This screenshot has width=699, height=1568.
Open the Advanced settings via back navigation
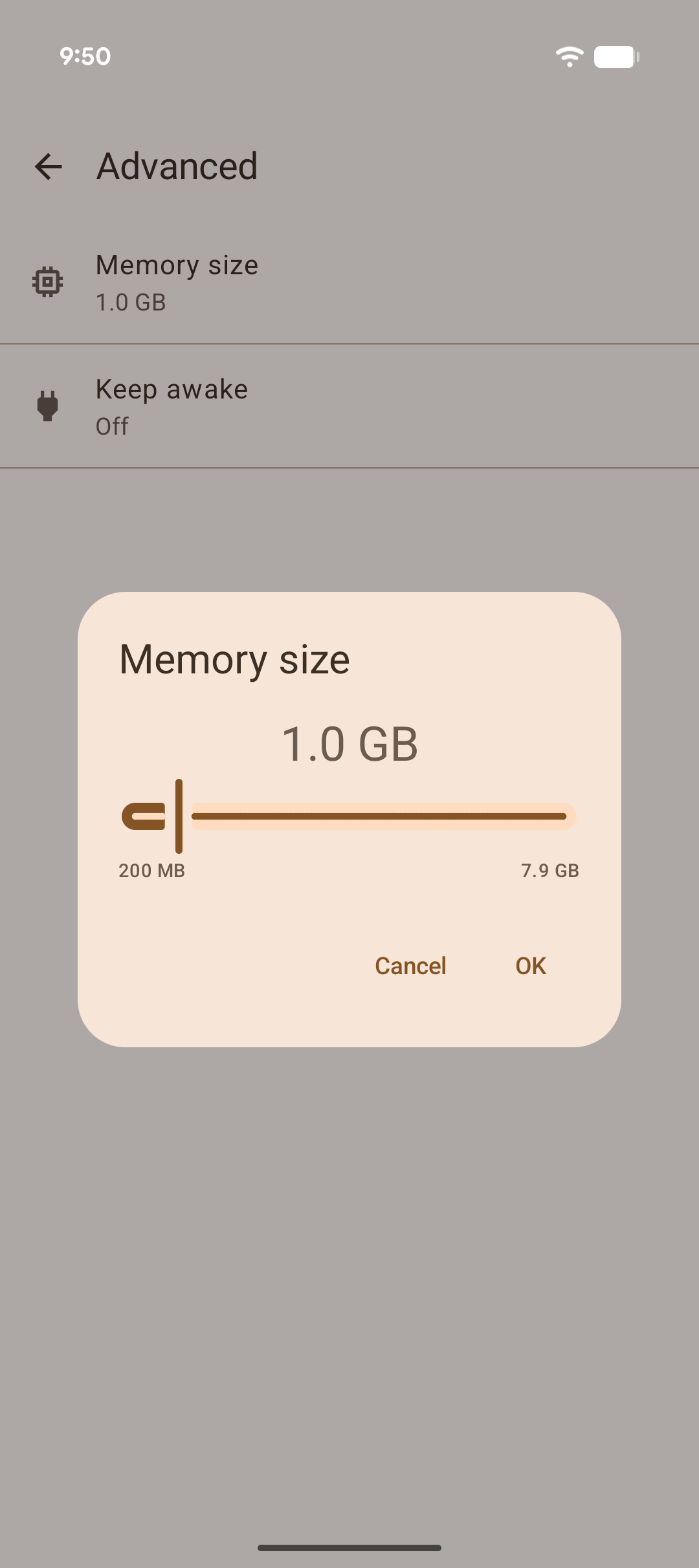pyautogui.click(x=49, y=166)
